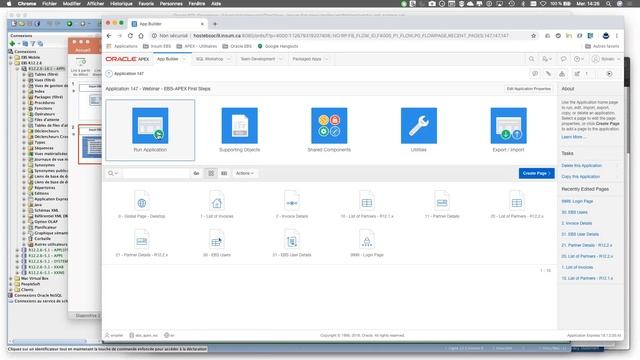Click the Create Page button

tap(536, 173)
